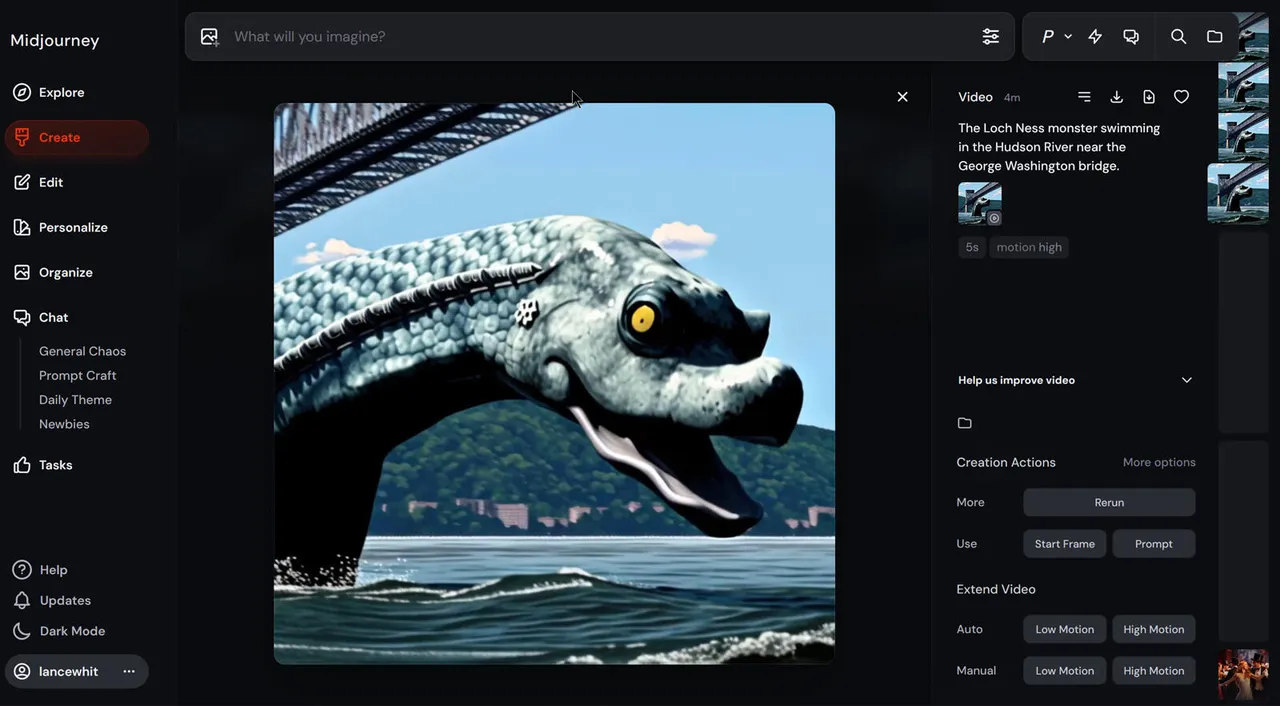Open the personalization profile dropdown arrow

1068,37
